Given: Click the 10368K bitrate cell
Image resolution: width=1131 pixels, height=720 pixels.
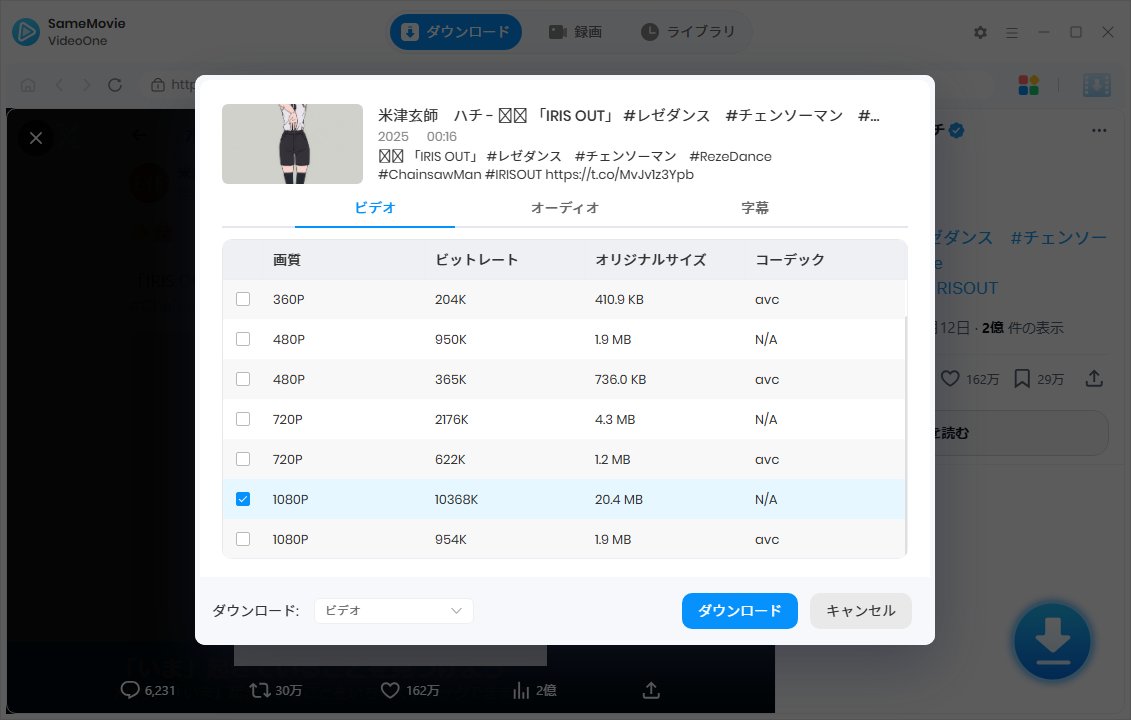Looking at the screenshot, I should click(x=456, y=499).
